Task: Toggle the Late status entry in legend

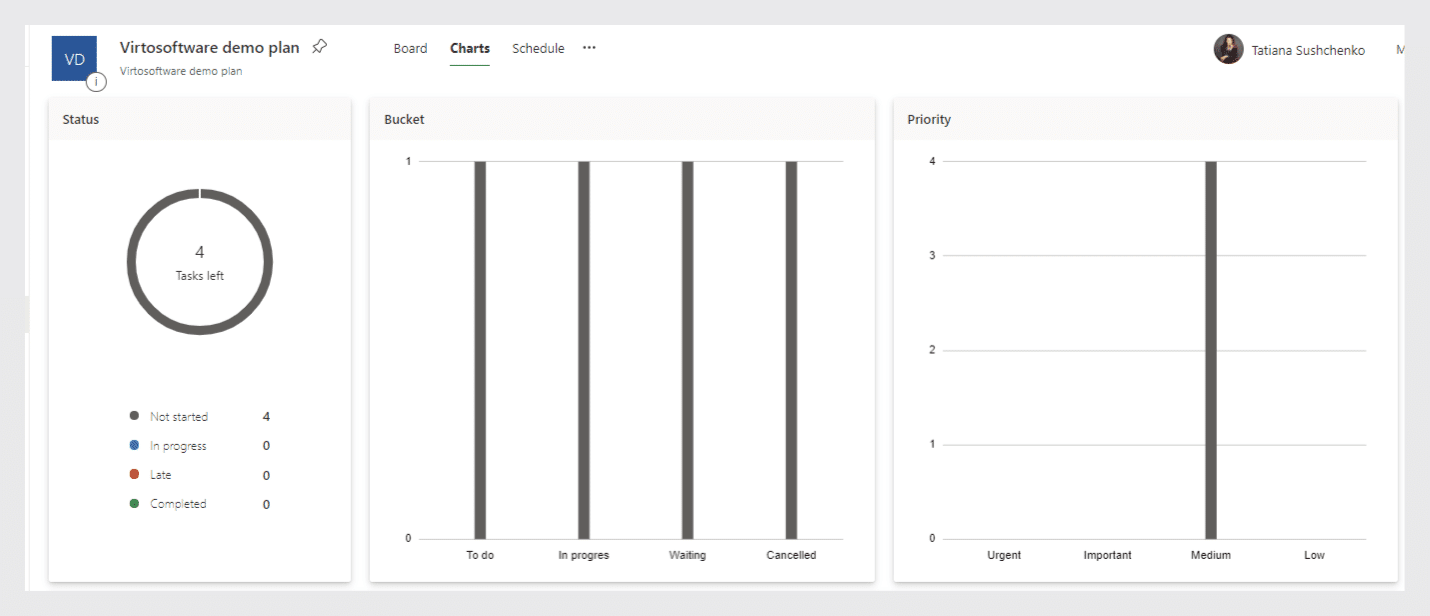Action: click(x=159, y=474)
